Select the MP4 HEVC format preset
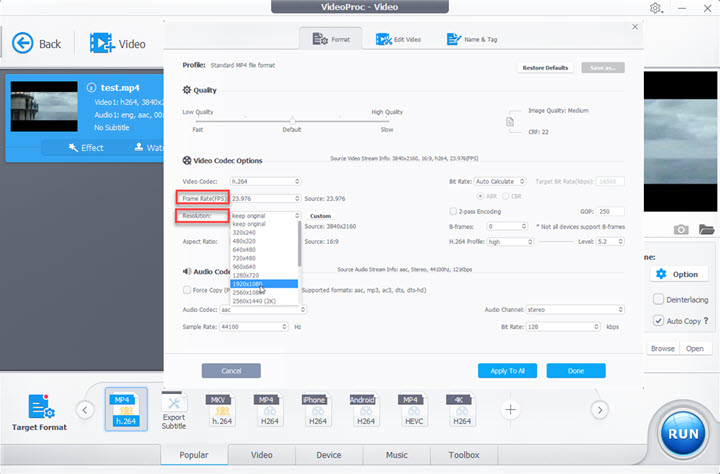 point(414,410)
